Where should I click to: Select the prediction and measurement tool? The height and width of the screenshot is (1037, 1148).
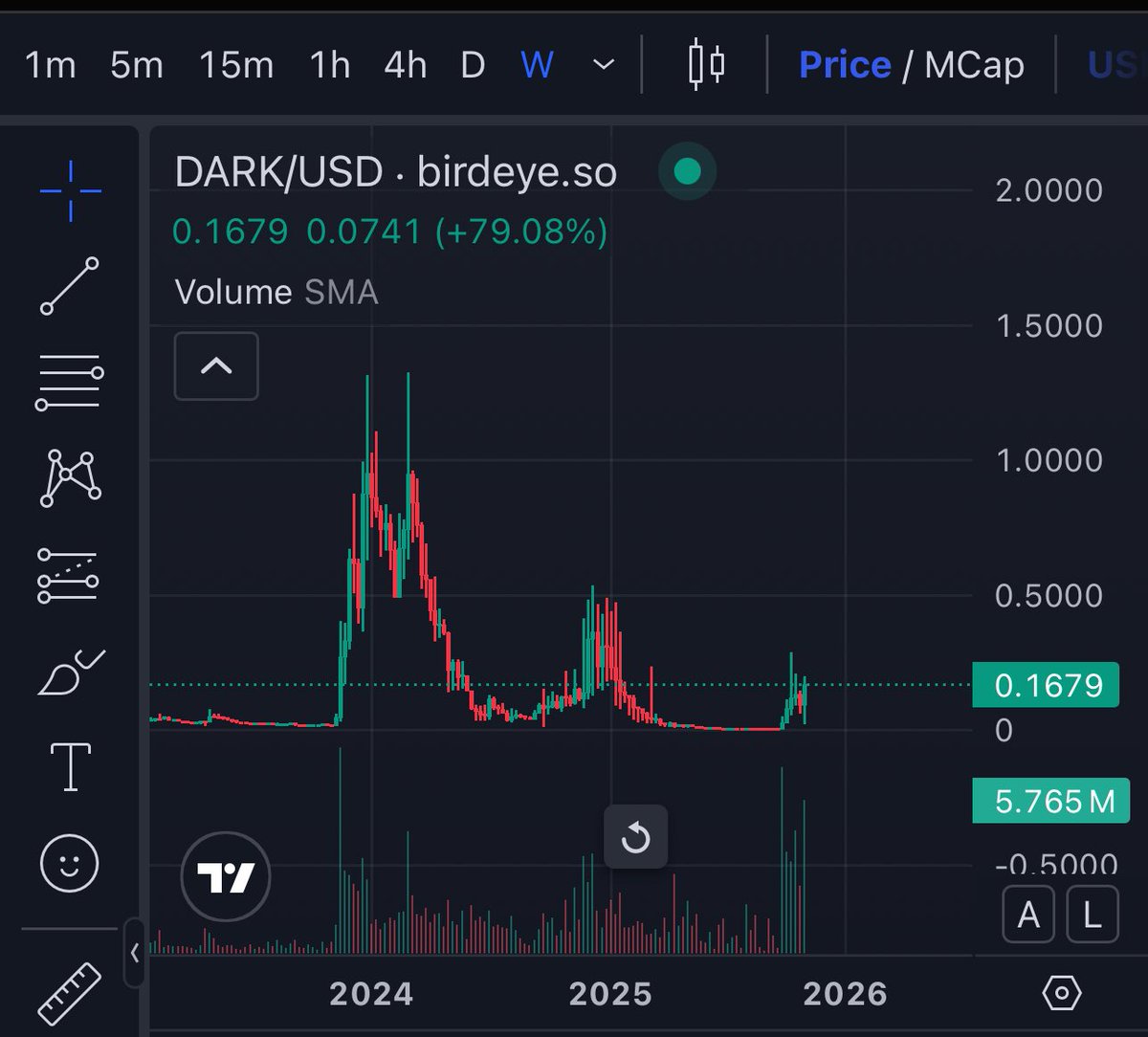(69, 574)
